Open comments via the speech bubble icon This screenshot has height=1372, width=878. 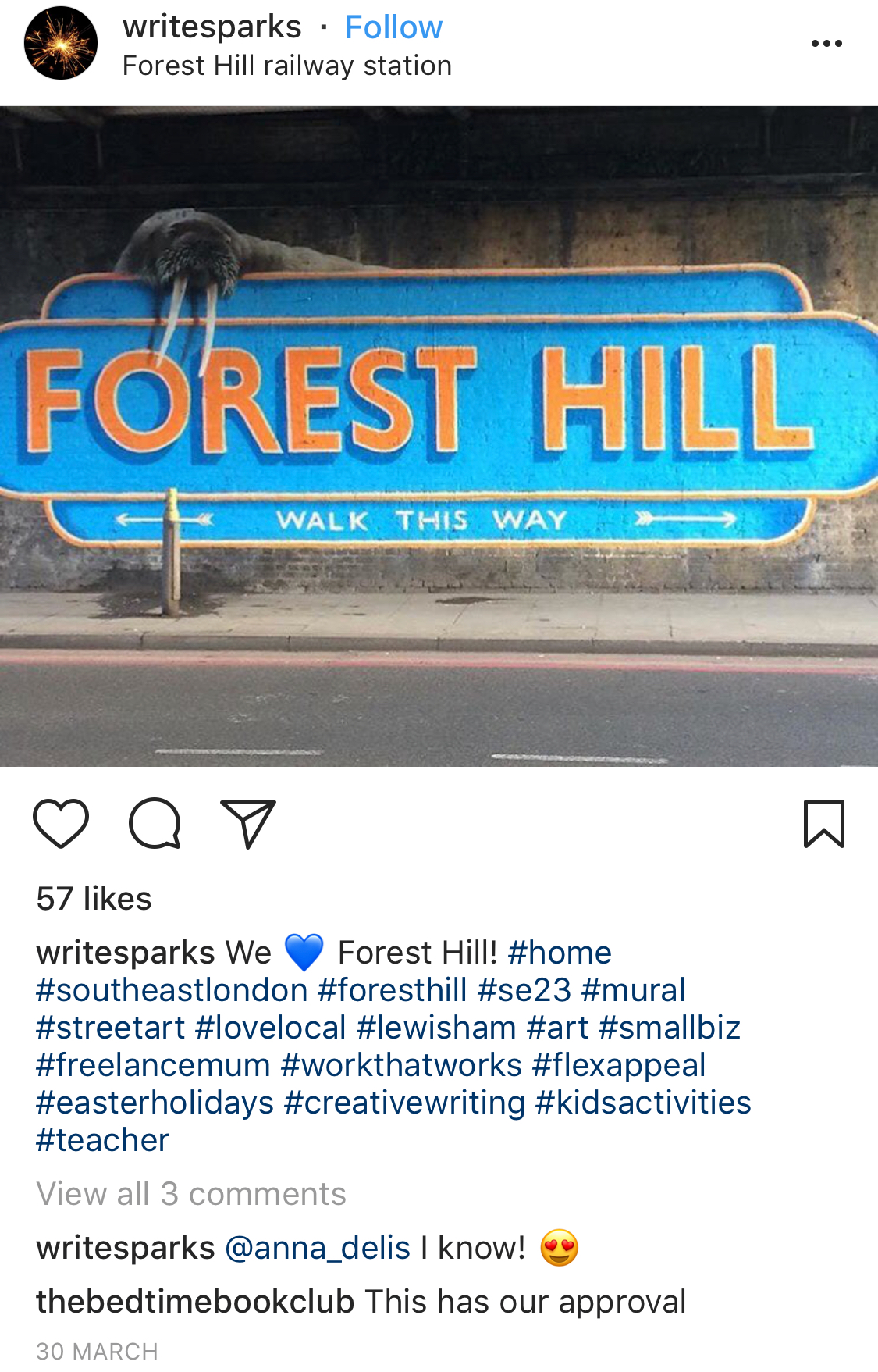tap(155, 823)
